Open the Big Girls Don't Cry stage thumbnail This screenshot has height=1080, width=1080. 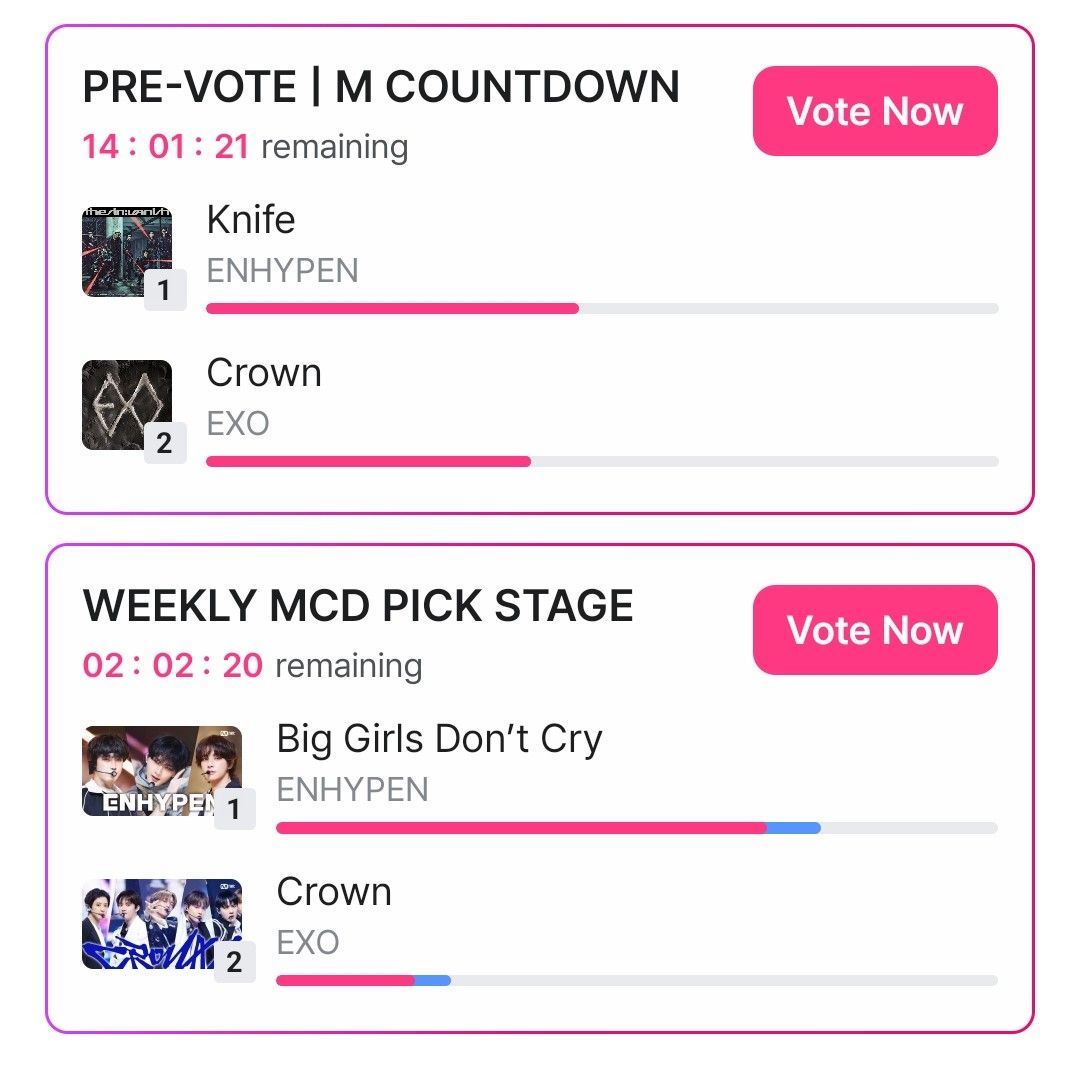pyautogui.click(x=160, y=769)
